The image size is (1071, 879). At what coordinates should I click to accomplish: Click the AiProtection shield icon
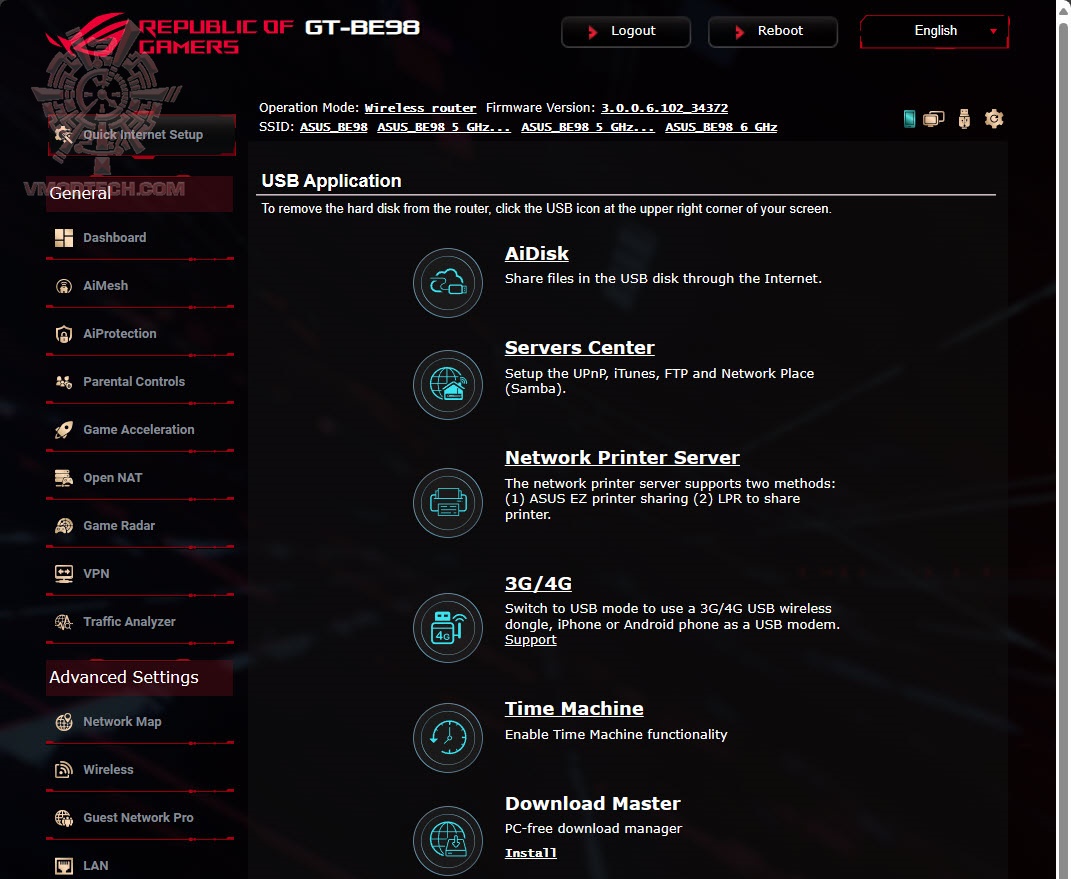(64, 334)
